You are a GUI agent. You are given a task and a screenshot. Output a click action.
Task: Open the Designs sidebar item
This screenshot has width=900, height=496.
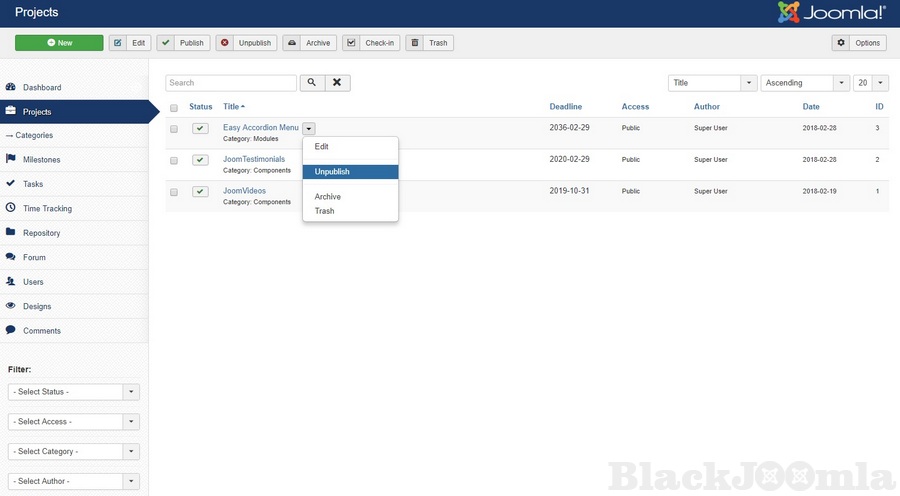(37, 306)
